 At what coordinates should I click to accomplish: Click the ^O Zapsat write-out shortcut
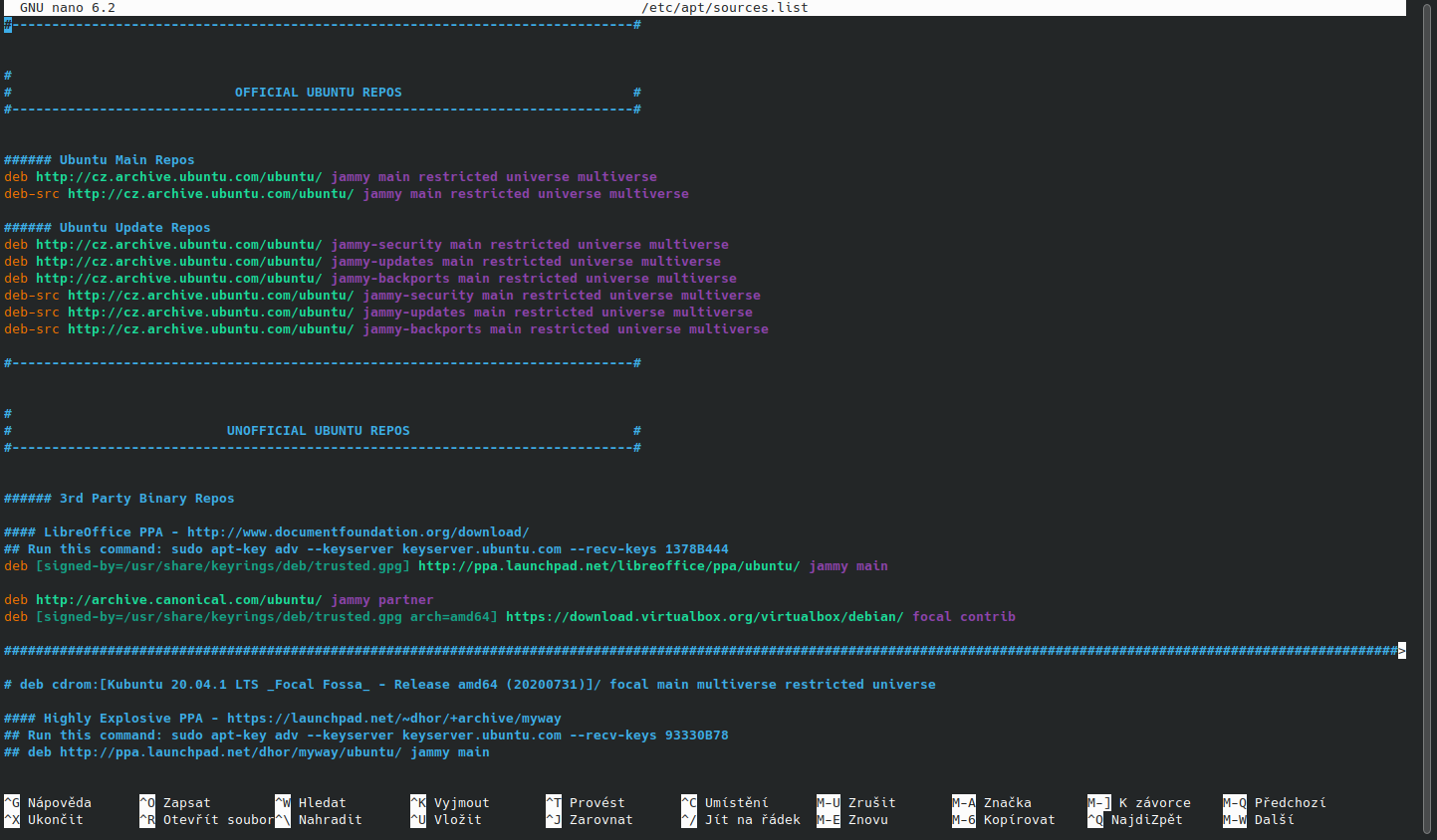click(x=175, y=803)
